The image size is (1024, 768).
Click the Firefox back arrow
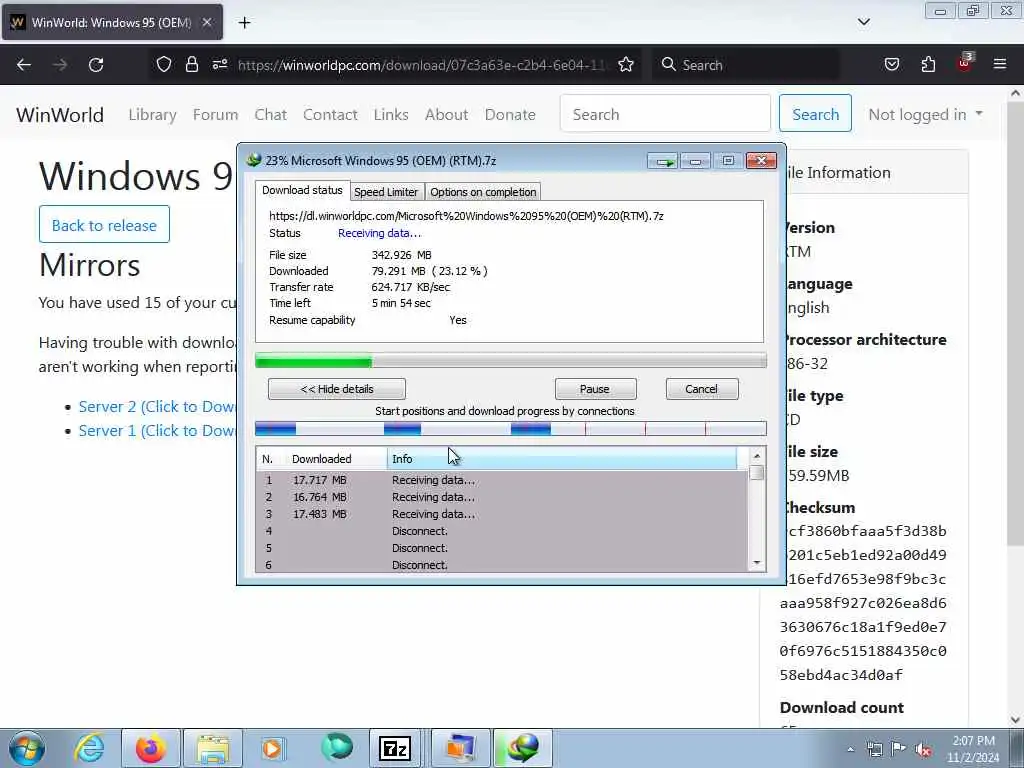[24, 65]
